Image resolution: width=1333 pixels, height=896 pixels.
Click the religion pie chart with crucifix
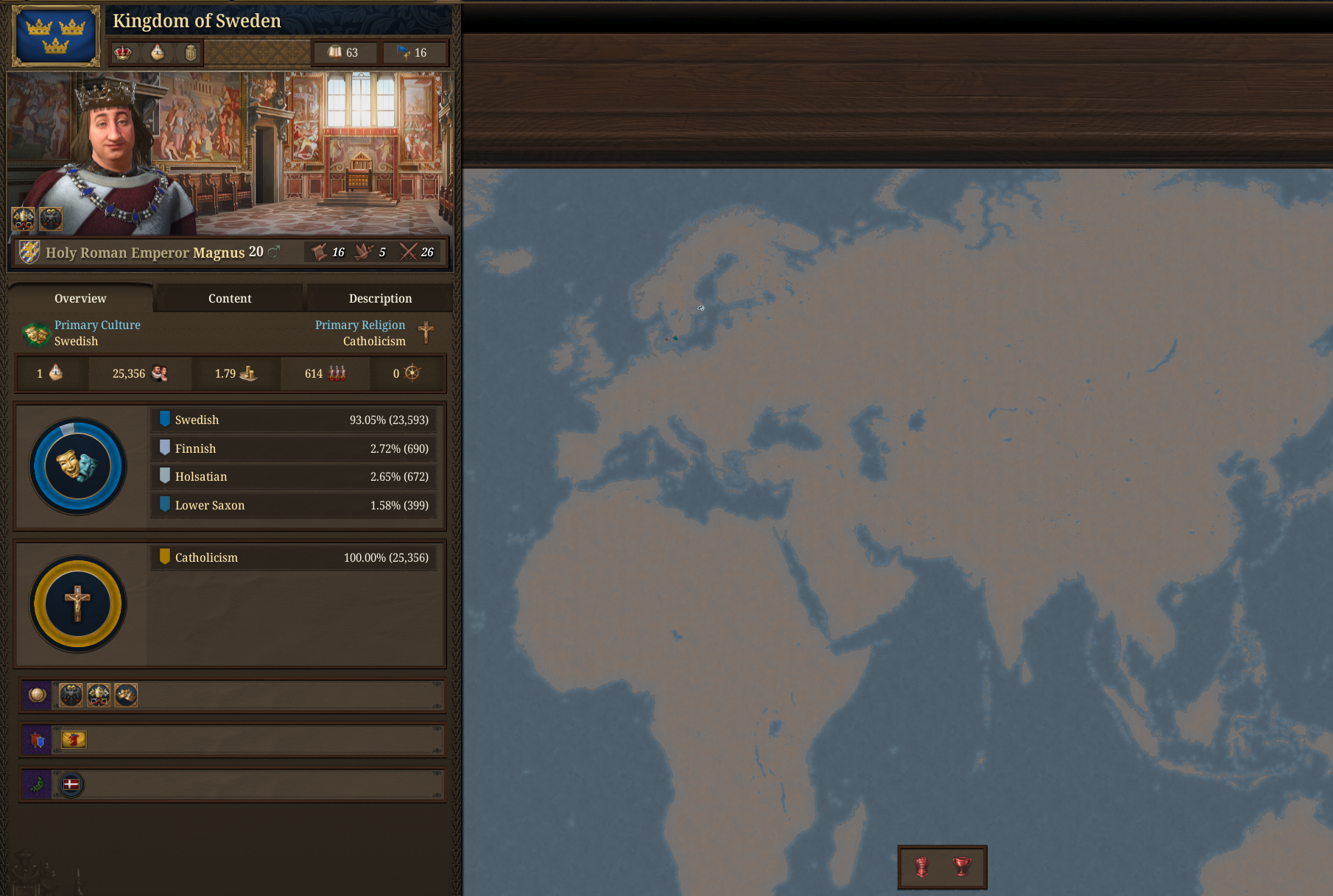78,604
